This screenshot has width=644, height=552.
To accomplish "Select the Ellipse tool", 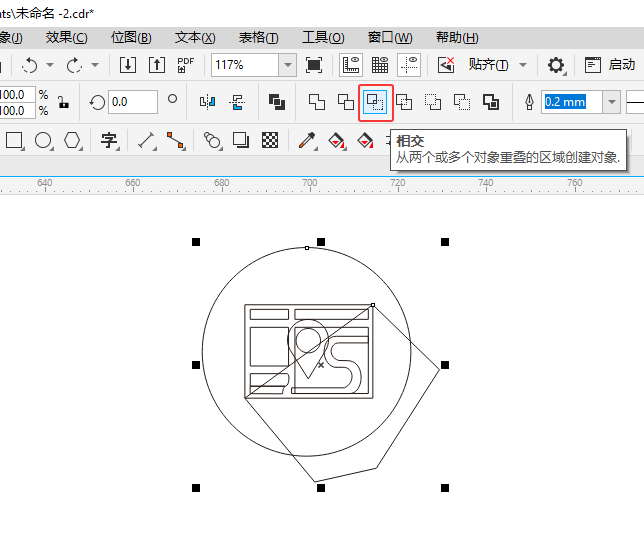I will click(44, 140).
